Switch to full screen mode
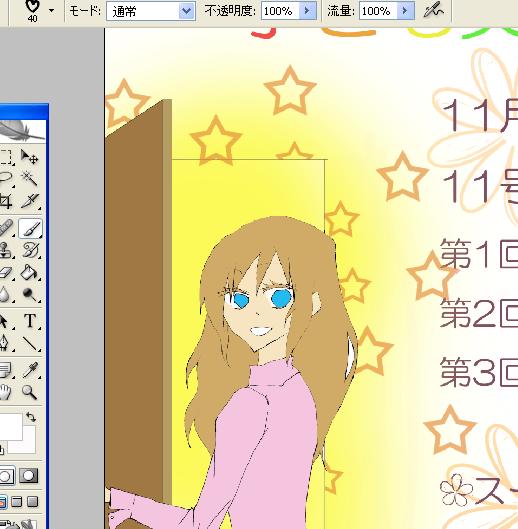The width and height of the screenshot is (518, 529). 32,502
